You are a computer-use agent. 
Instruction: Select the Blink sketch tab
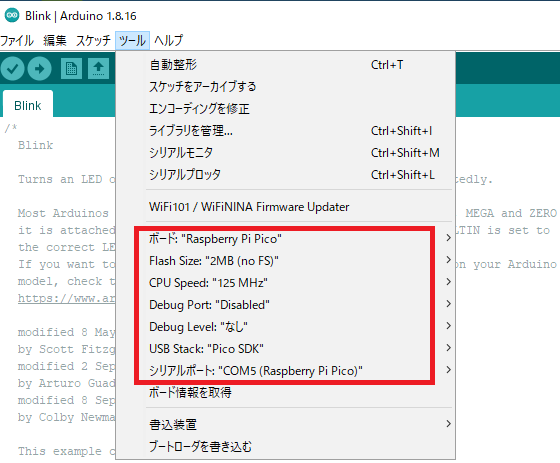[28, 105]
